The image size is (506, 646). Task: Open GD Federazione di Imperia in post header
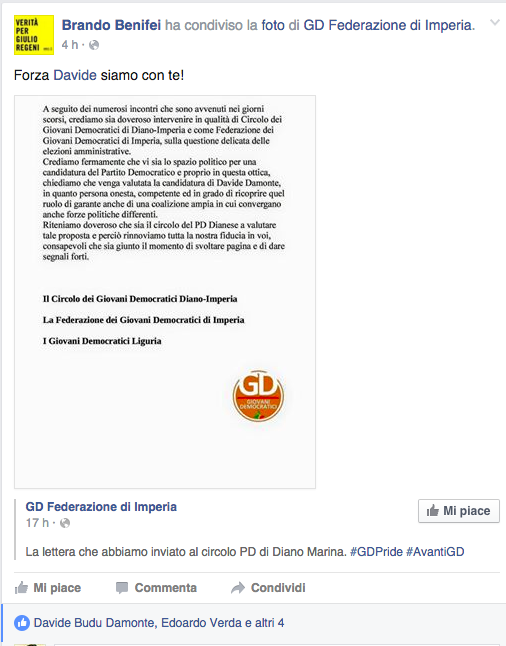pos(389,25)
